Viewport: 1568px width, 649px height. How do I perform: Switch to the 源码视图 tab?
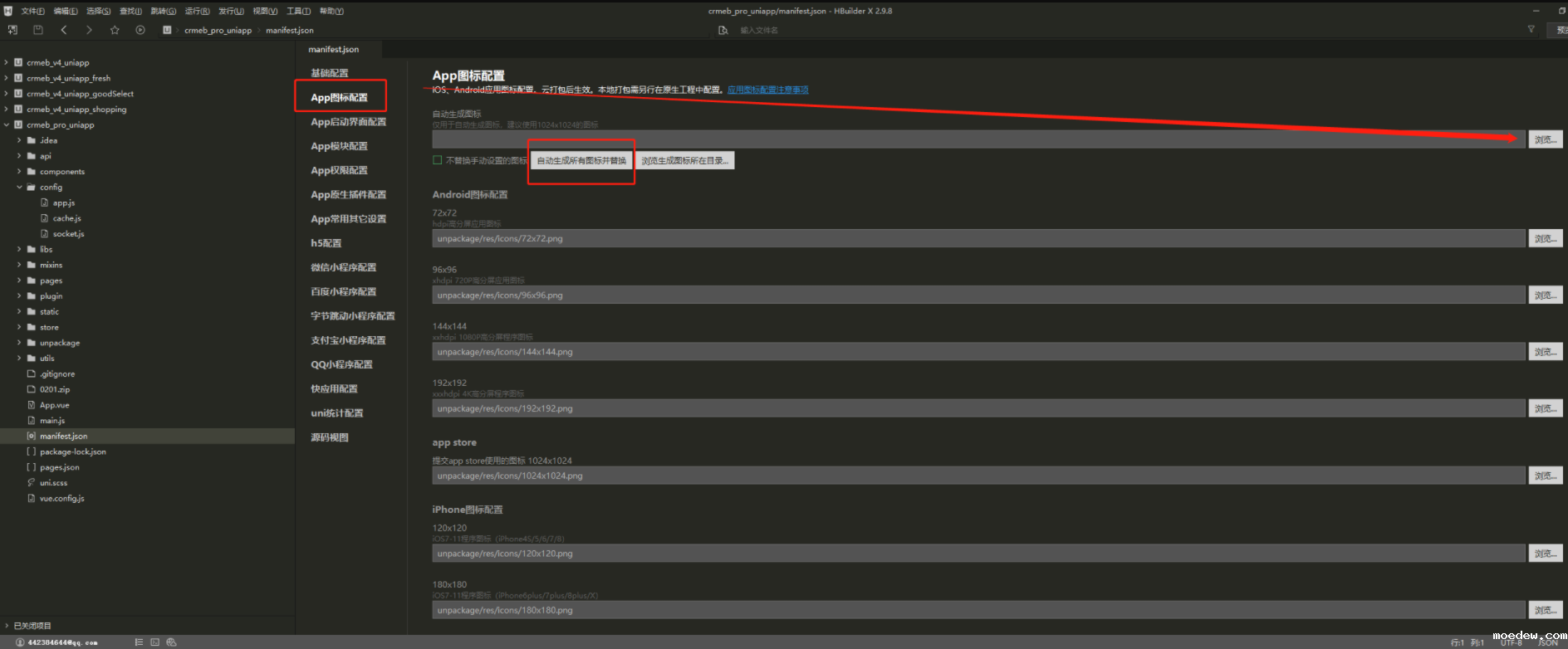pos(330,437)
